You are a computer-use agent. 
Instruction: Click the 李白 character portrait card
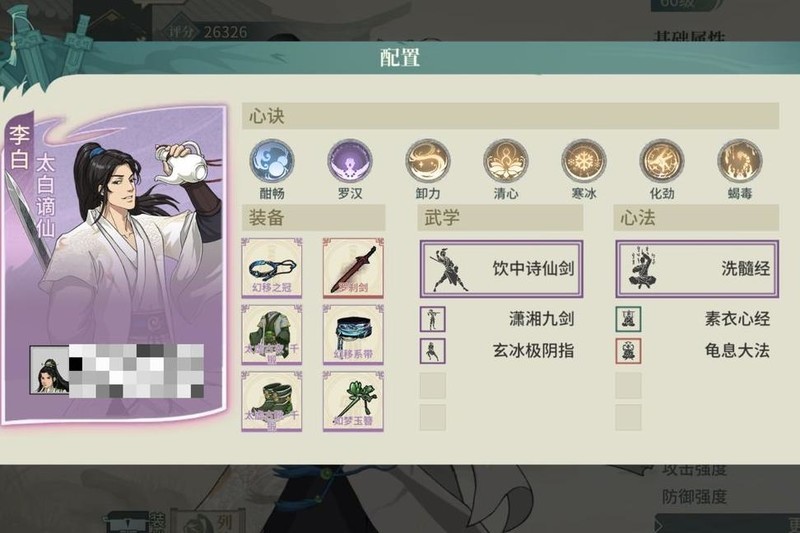(x=115, y=264)
